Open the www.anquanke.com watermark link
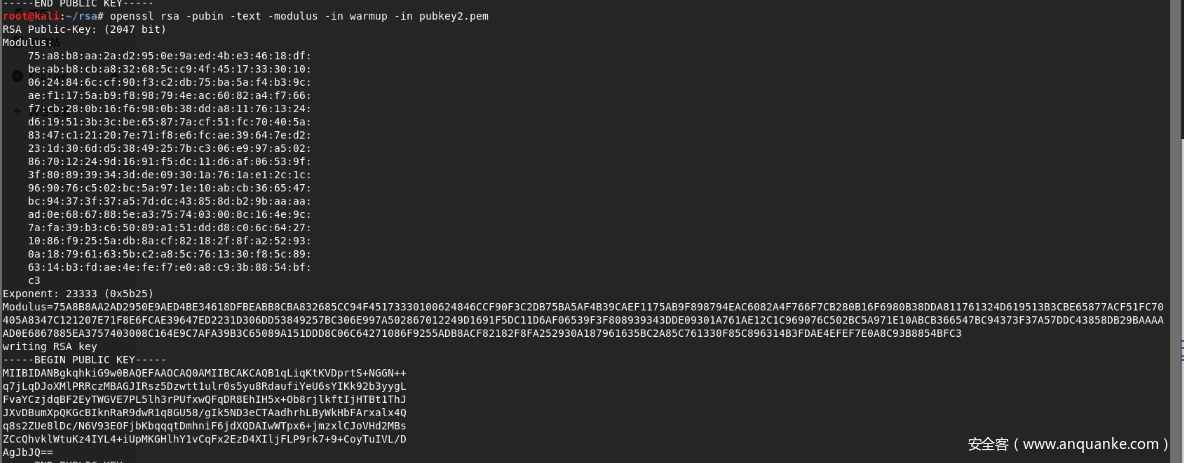 click(1068, 444)
